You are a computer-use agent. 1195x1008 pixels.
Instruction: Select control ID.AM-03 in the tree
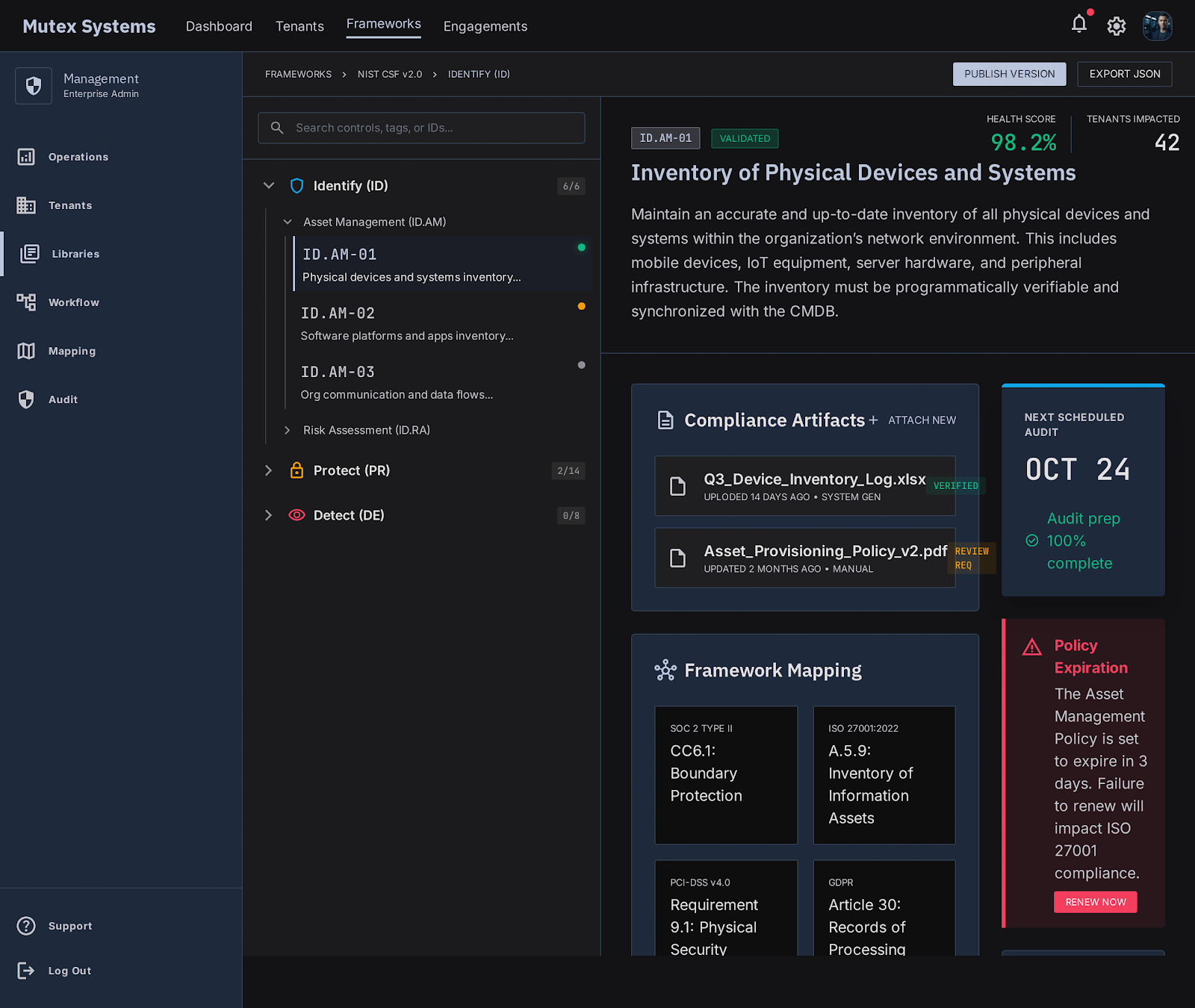[x=442, y=382]
